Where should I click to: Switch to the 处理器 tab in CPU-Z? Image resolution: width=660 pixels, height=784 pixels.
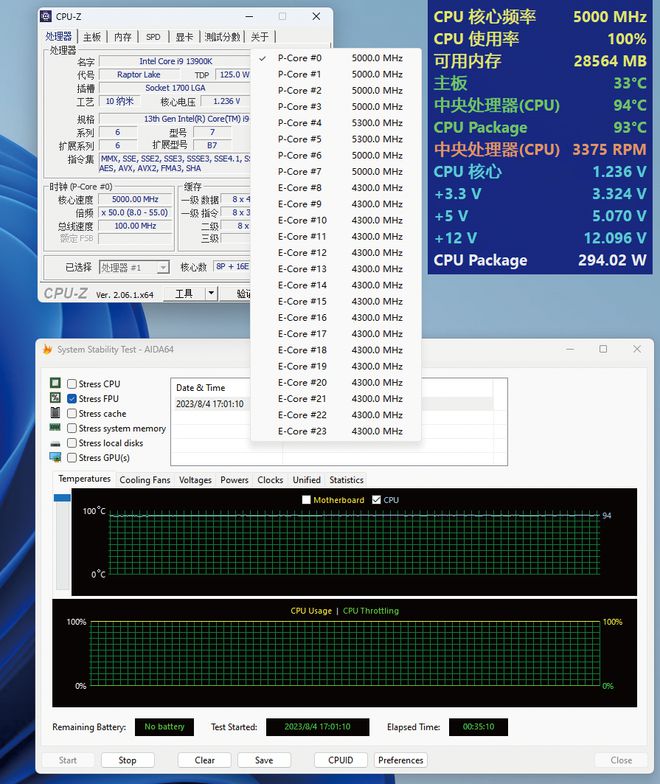click(x=58, y=36)
